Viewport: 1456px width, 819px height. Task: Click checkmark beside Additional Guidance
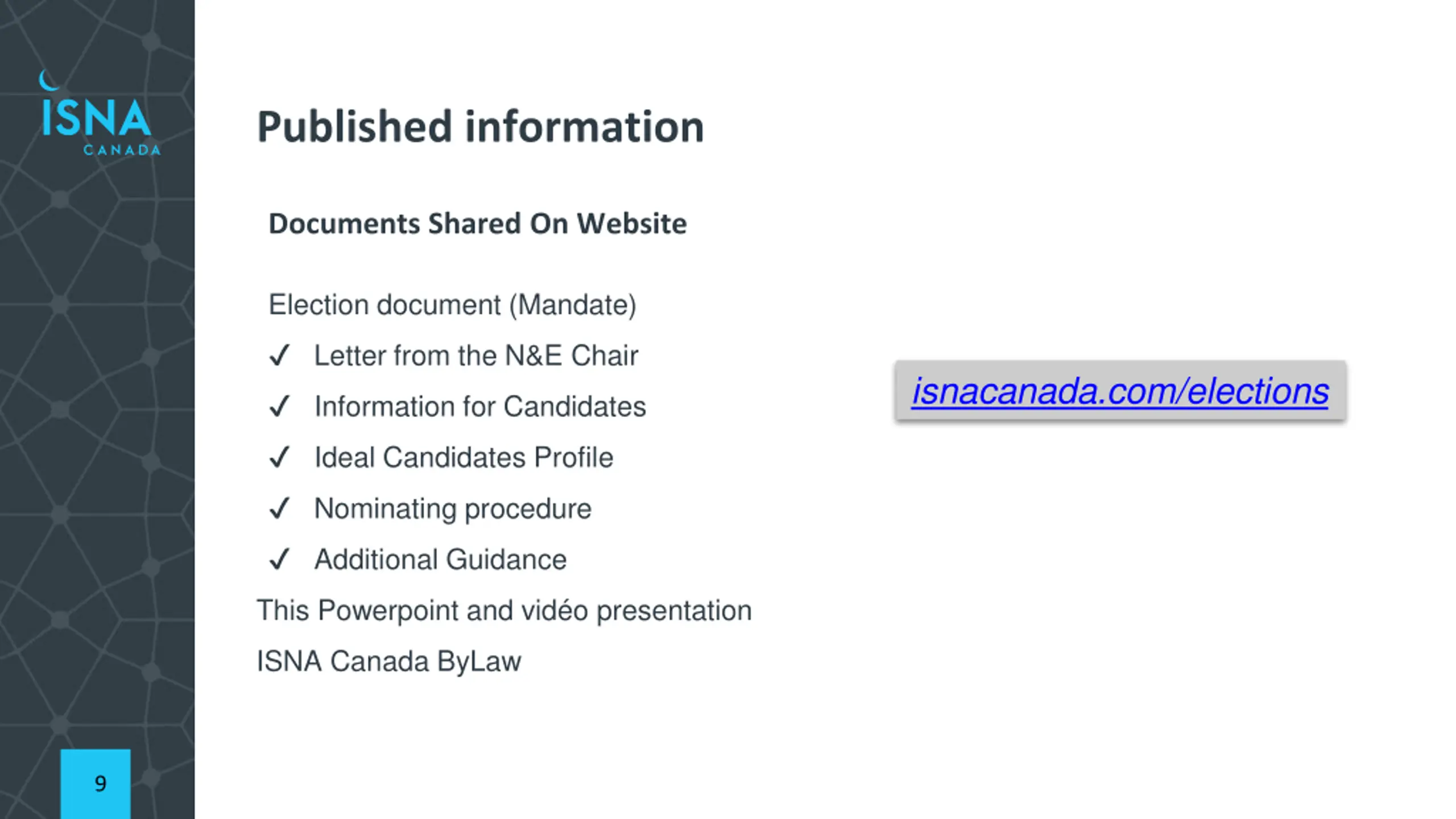[x=279, y=559]
